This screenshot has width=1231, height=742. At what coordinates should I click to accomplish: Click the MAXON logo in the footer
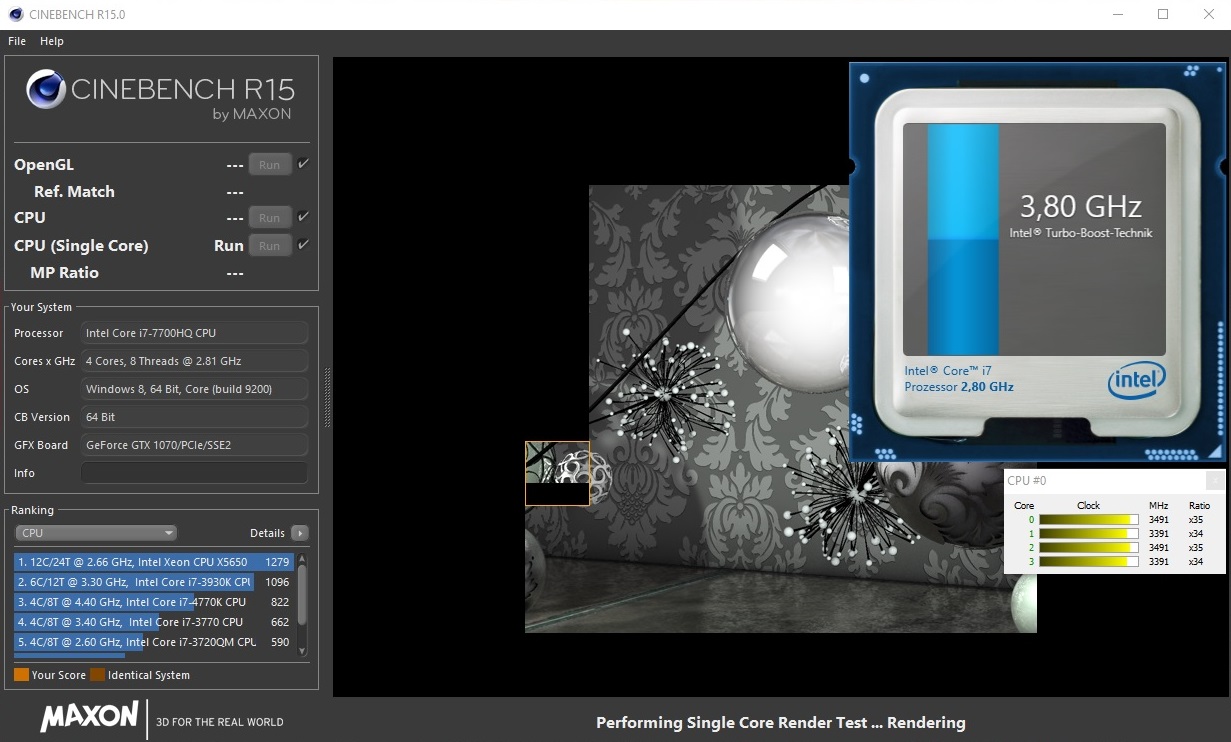(90, 717)
